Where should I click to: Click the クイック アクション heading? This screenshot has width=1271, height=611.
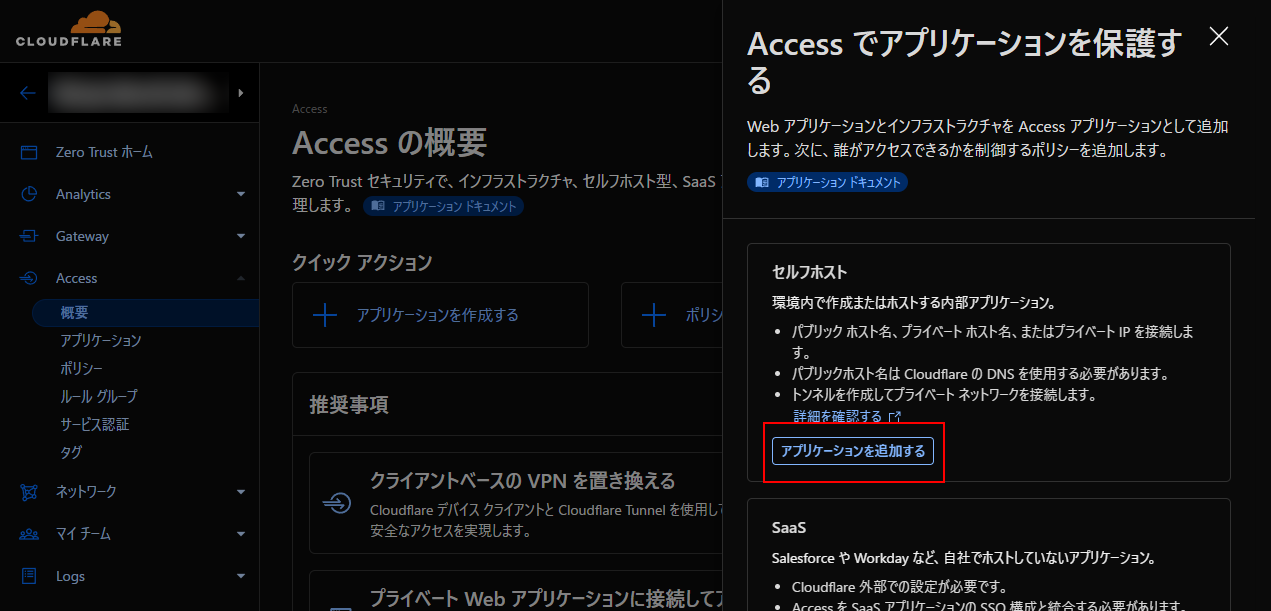[x=362, y=263]
